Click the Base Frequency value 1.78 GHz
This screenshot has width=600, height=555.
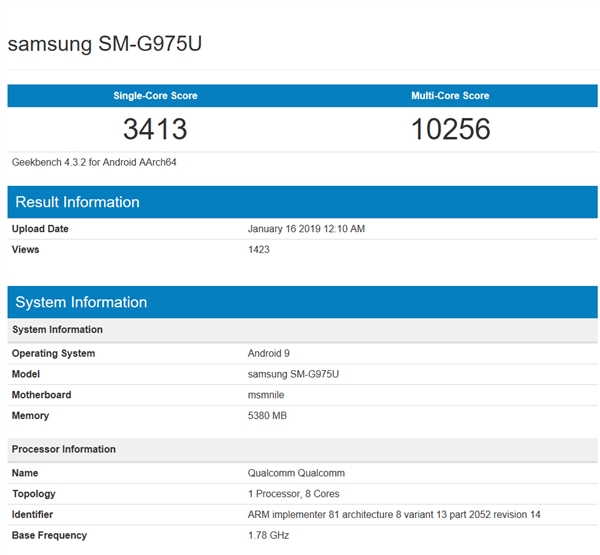tap(269, 535)
